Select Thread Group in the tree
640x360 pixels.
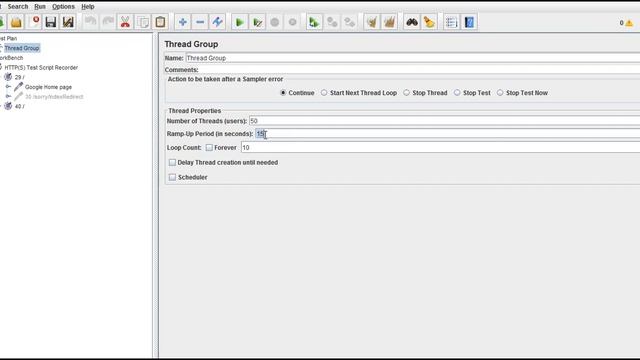click(x=22, y=48)
